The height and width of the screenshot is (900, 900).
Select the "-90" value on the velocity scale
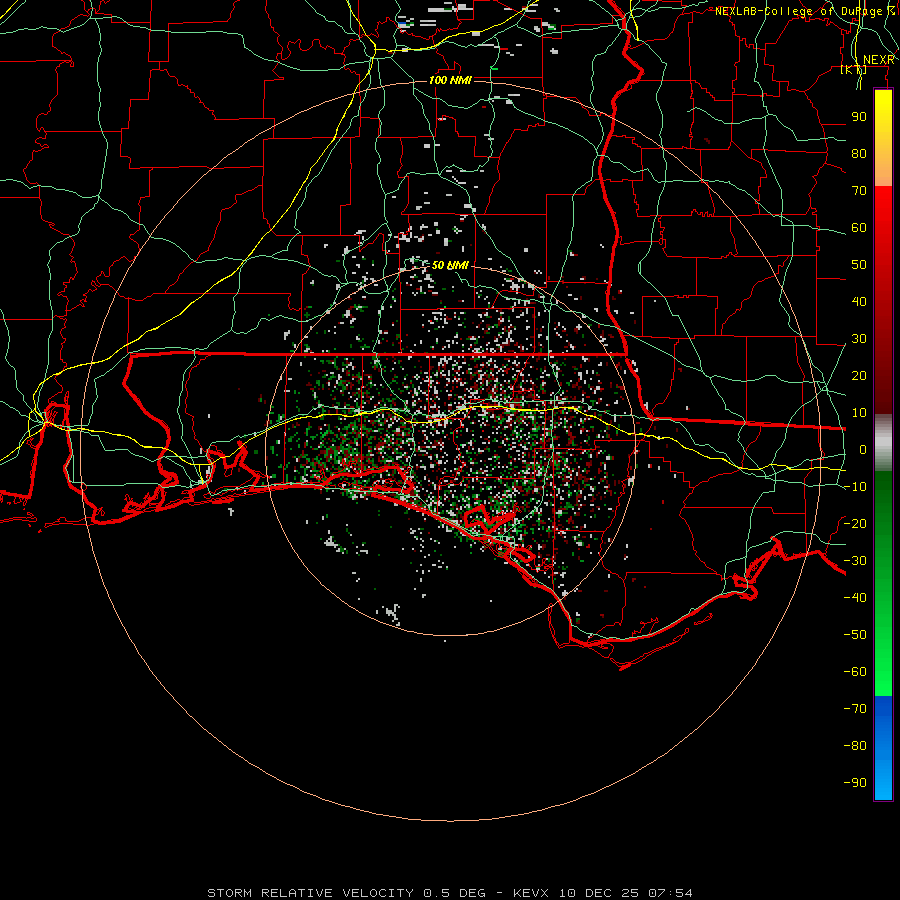(855, 783)
